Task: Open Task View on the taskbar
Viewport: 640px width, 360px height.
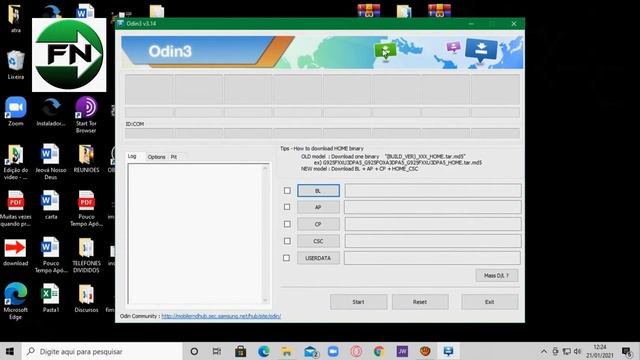Action: (x=217, y=351)
